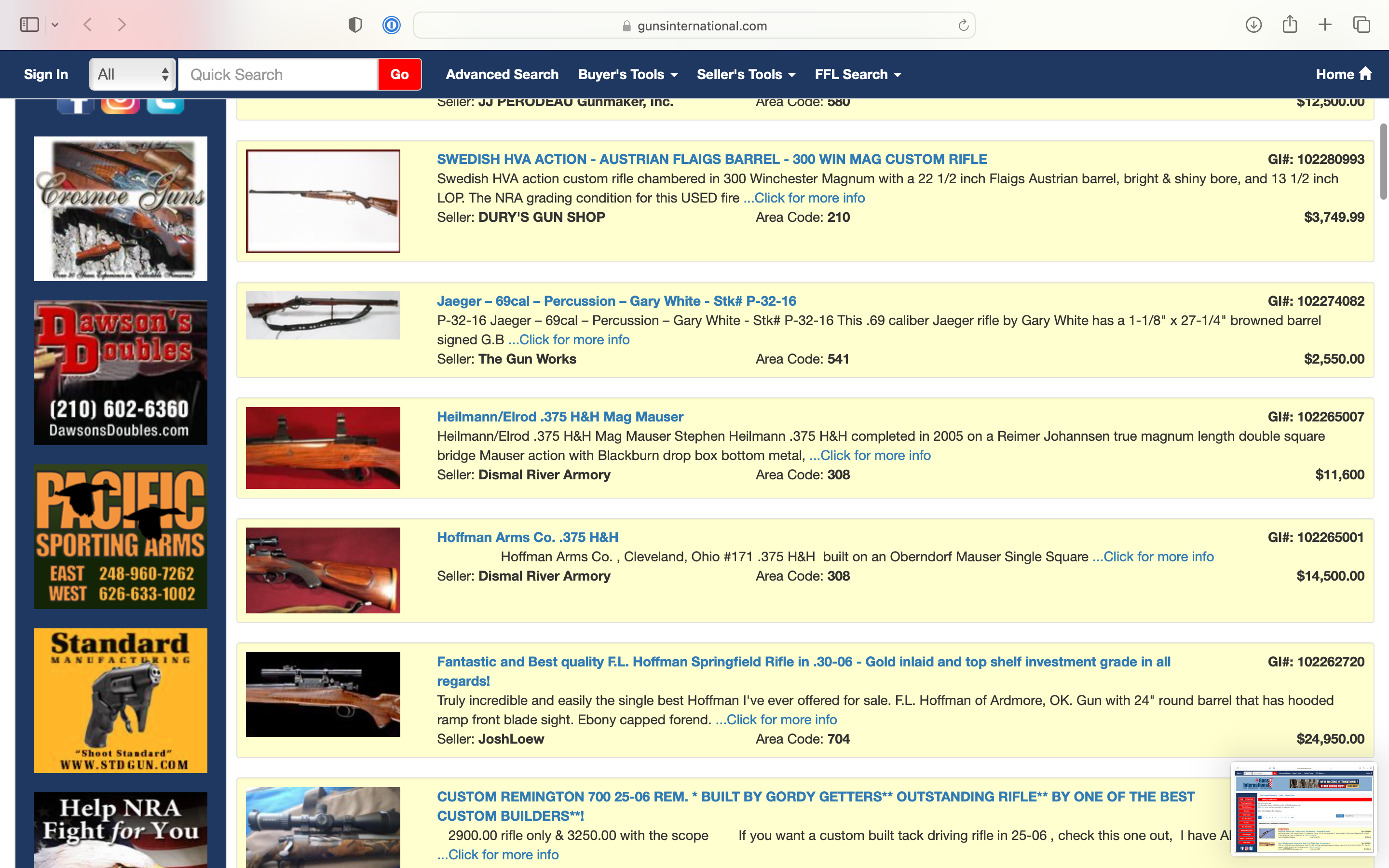The height and width of the screenshot is (868, 1389).
Task: Open the Help NRA Fight for You banner
Action: [x=121, y=830]
